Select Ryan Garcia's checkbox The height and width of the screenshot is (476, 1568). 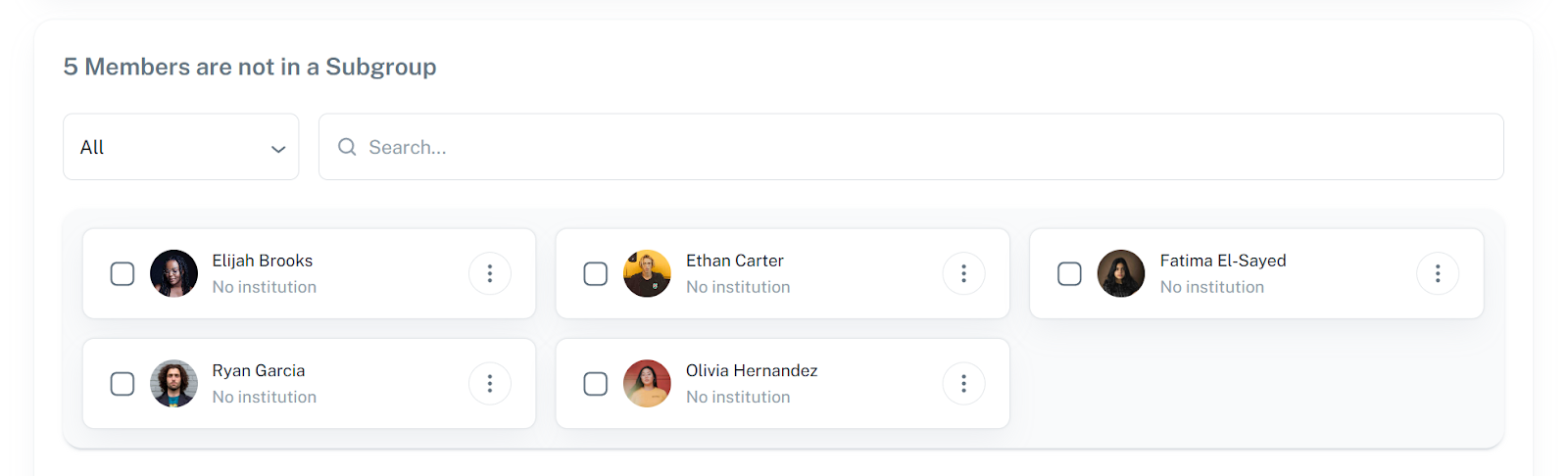pos(122,384)
